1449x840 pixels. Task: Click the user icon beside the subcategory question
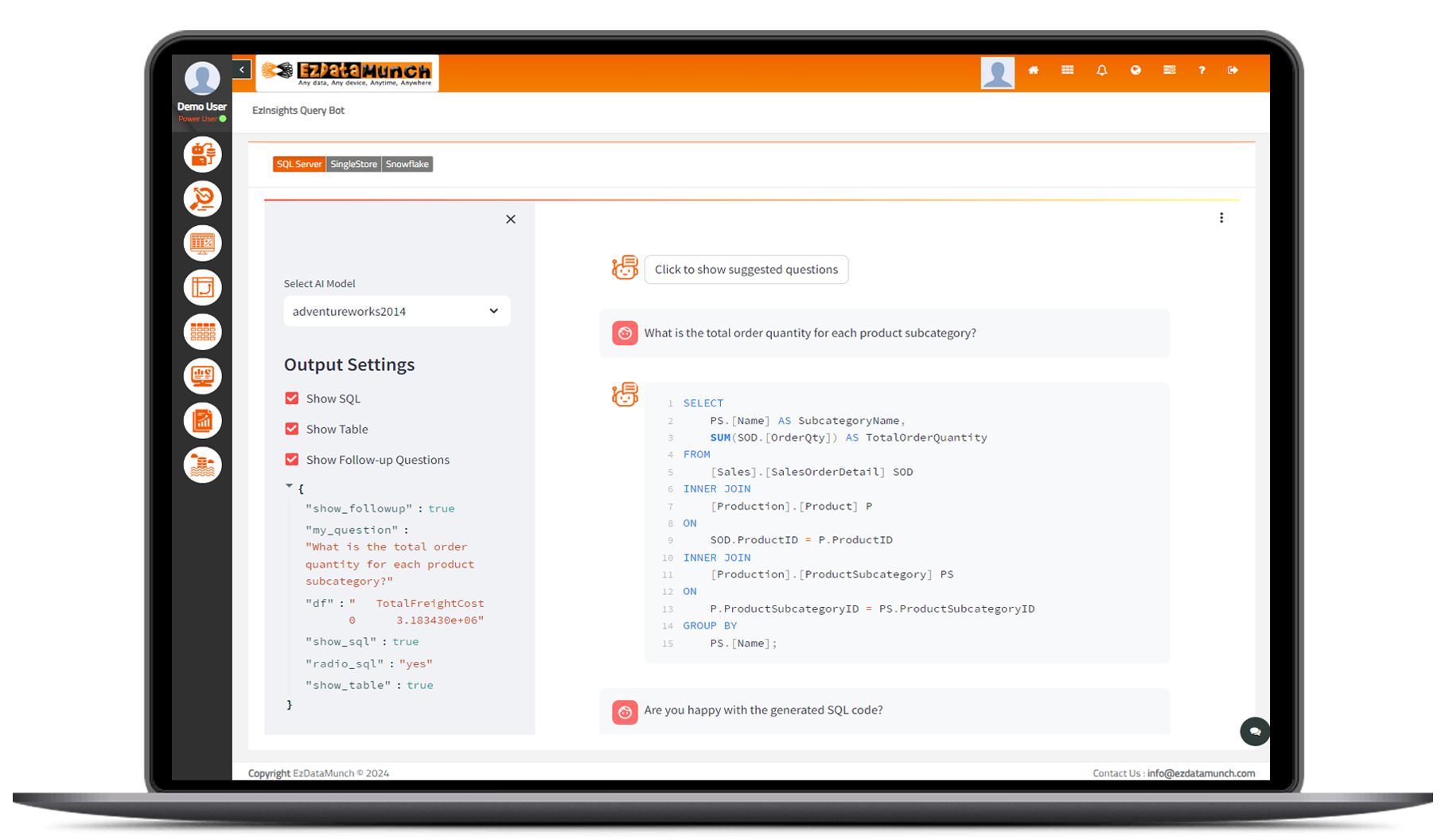(625, 332)
